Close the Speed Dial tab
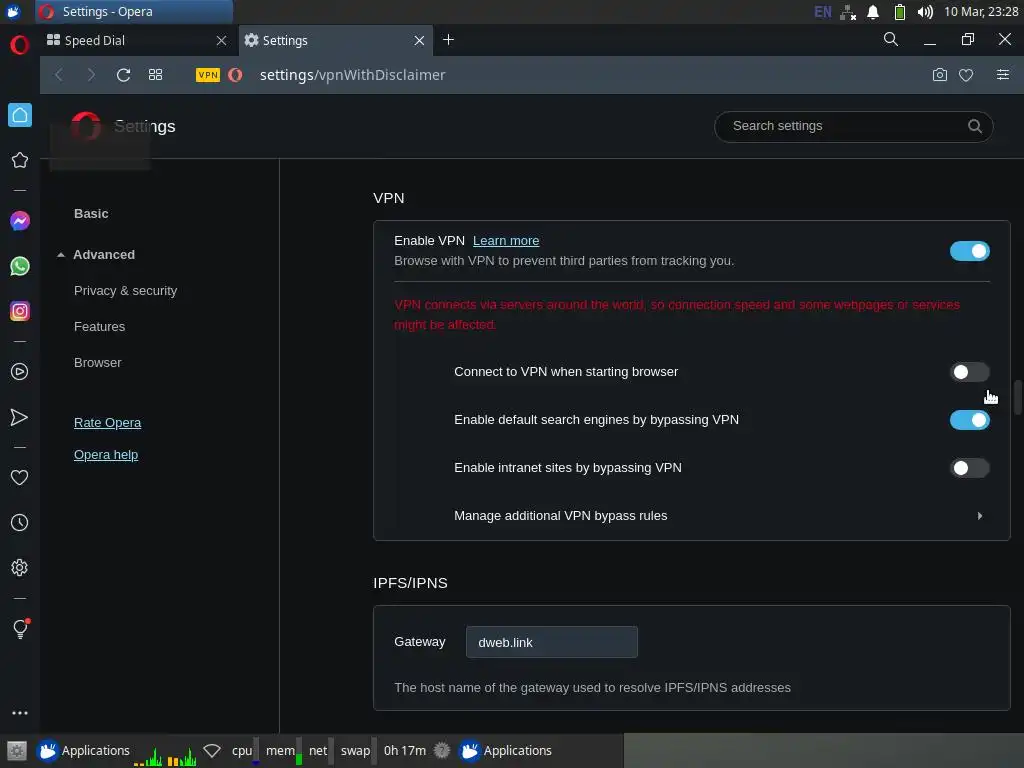 click(221, 40)
